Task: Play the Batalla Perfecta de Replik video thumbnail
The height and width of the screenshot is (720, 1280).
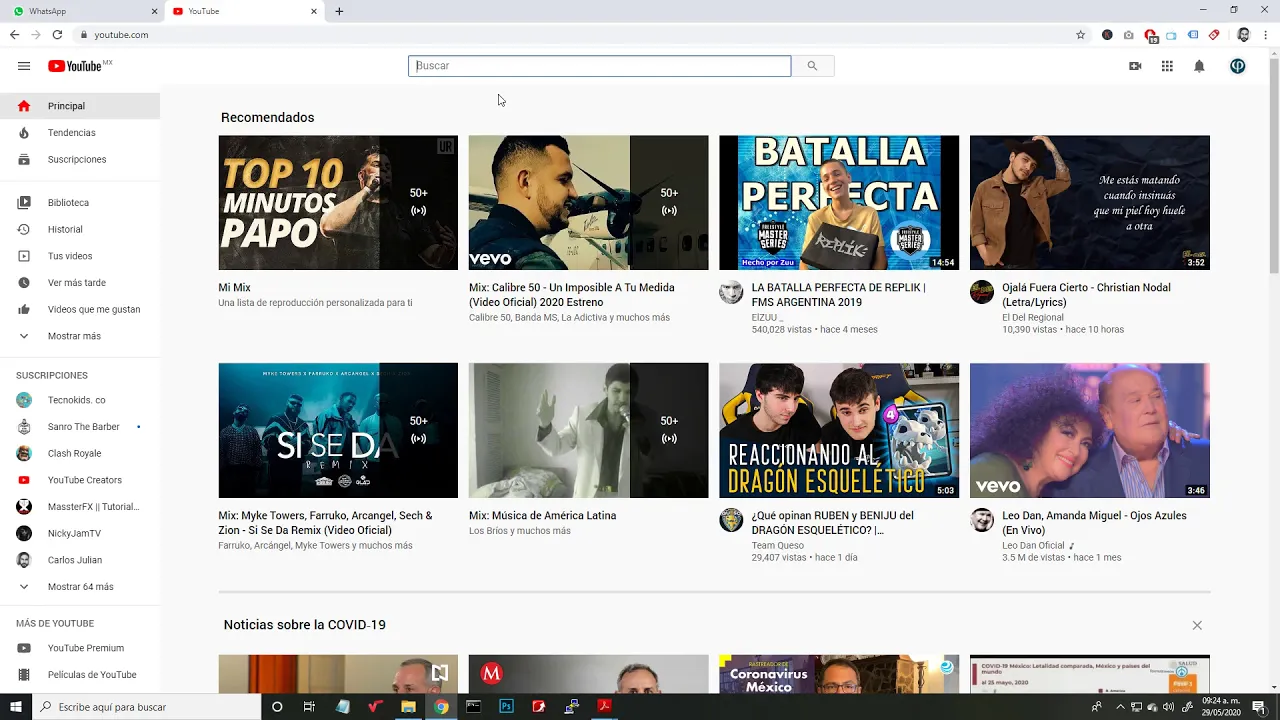Action: [839, 203]
